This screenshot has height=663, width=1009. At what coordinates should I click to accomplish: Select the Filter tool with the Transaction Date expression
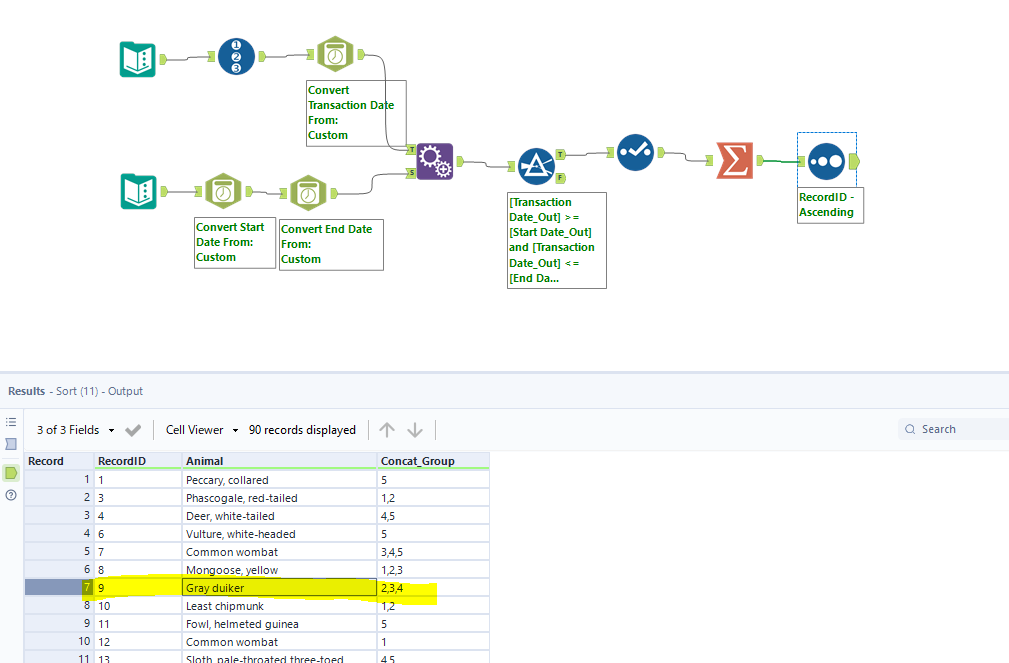point(538,166)
